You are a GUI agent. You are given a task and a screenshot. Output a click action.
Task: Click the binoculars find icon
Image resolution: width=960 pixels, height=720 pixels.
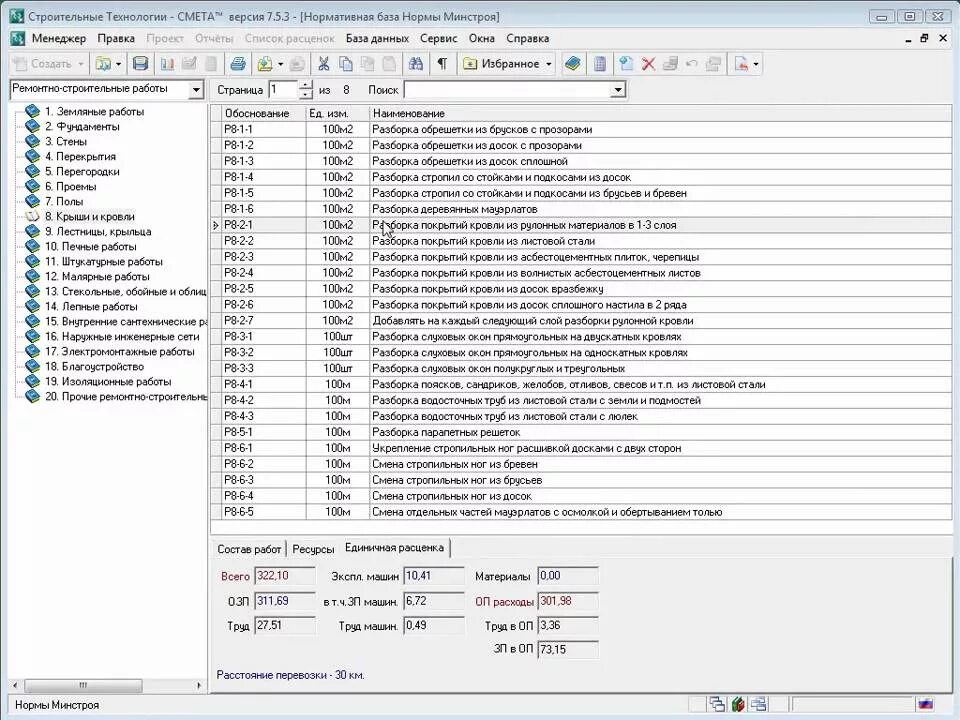416,64
